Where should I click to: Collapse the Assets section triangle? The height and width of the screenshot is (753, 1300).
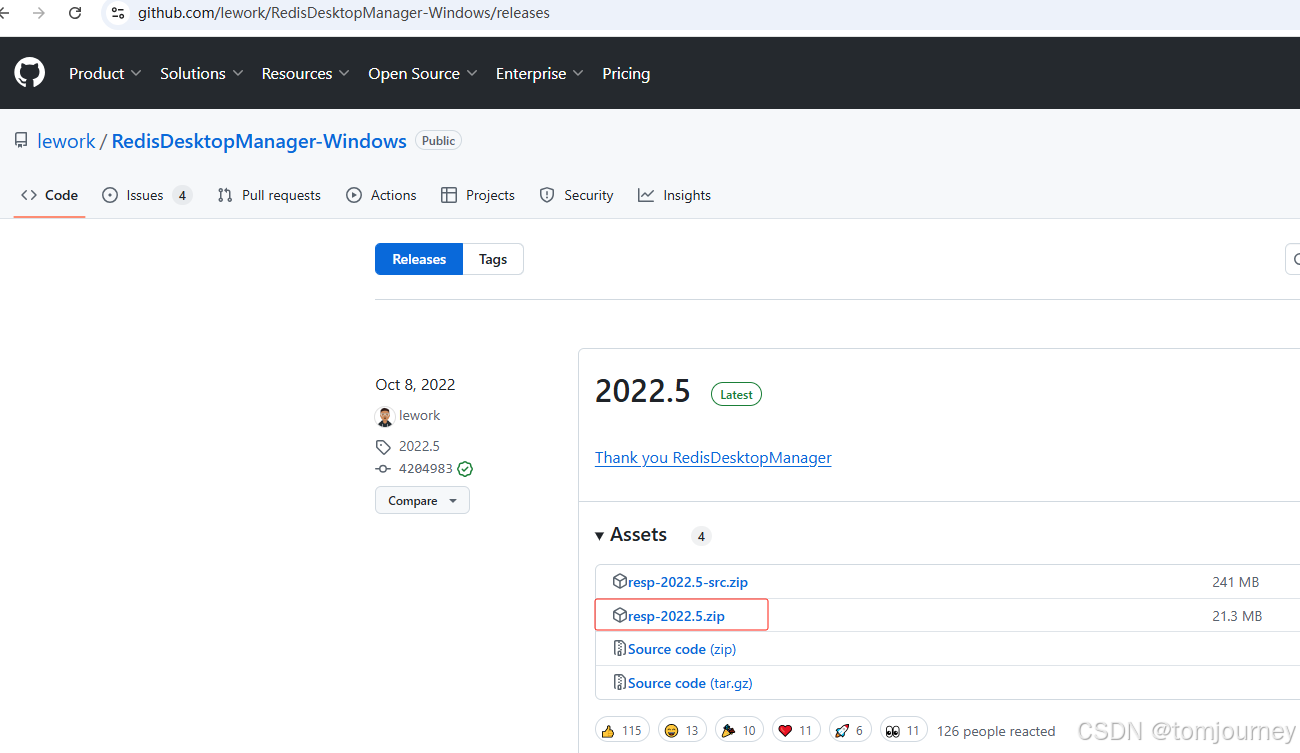click(x=600, y=535)
